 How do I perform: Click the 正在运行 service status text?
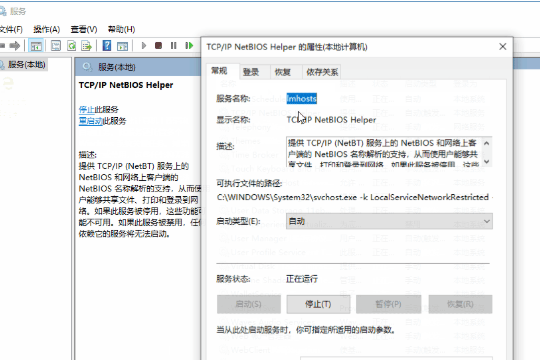click(x=302, y=279)
